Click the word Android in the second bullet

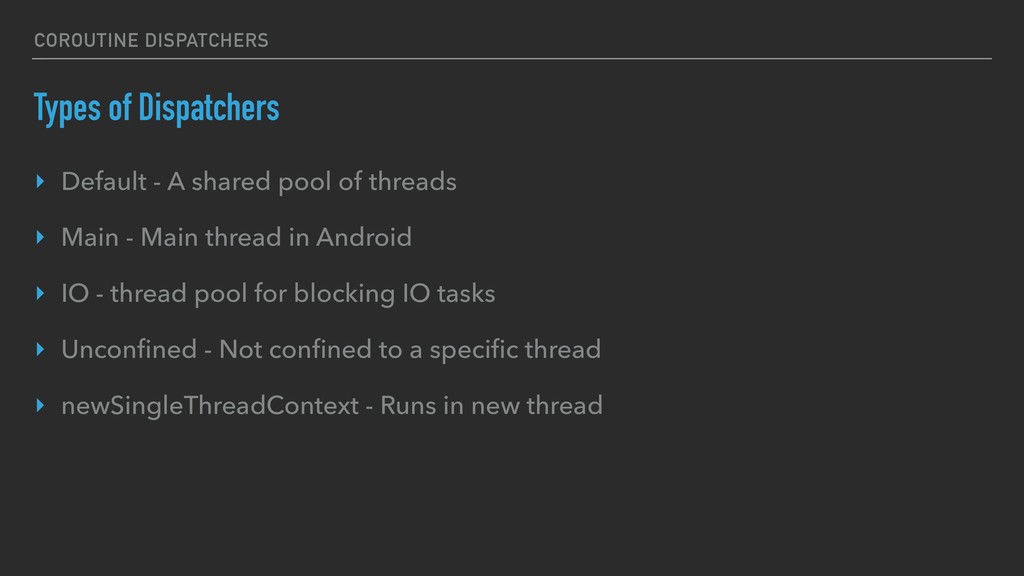[x=363, y=238]
